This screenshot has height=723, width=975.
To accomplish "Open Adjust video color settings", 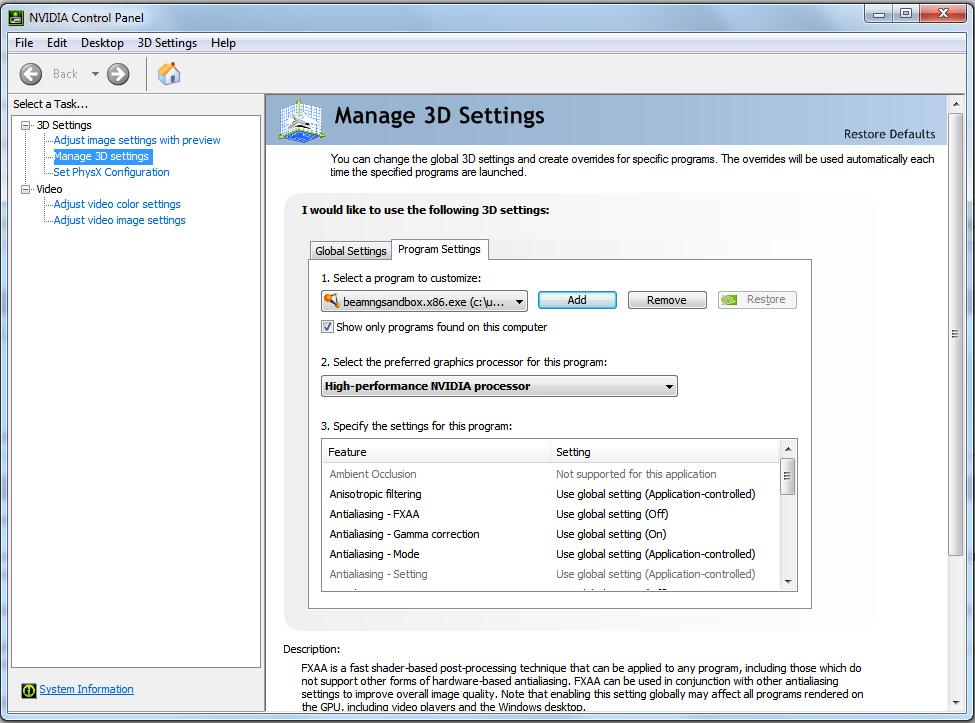I will tap(117, 205).
